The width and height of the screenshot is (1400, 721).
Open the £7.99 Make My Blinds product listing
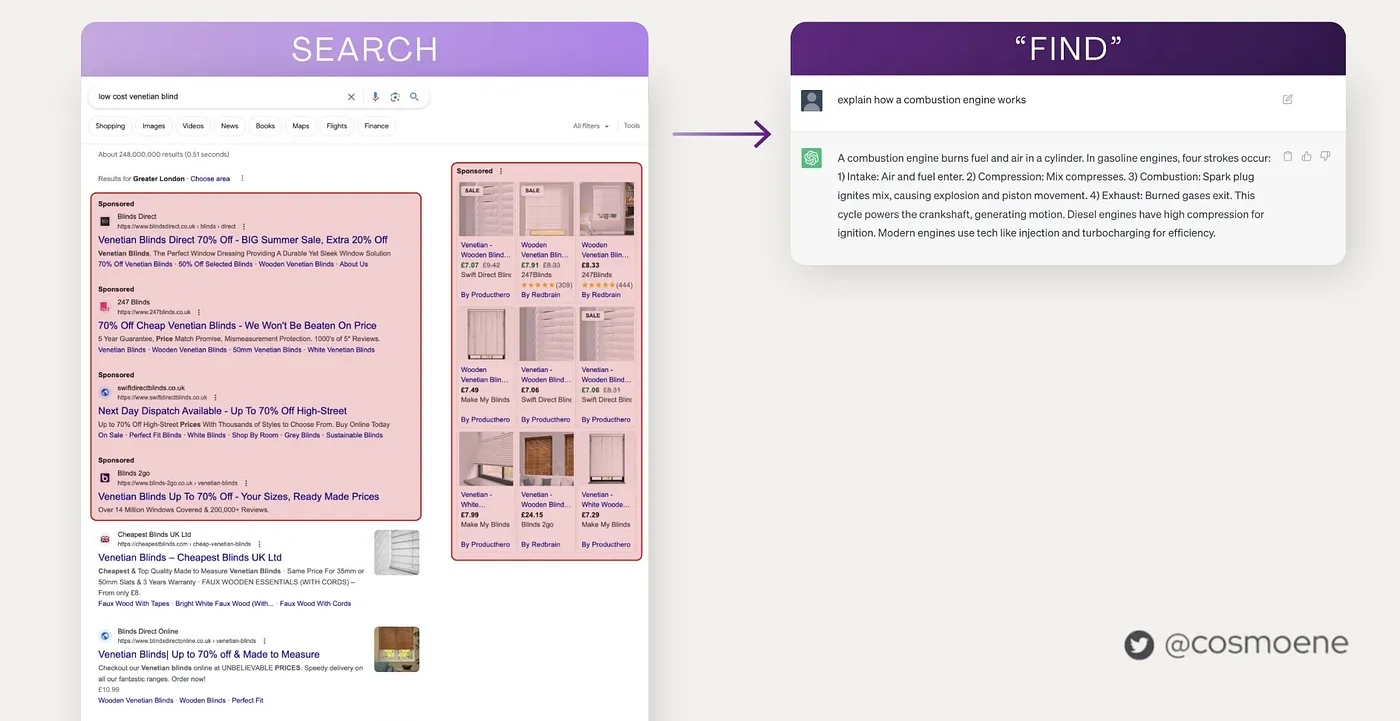pyautogui.click(x=486, y=490)
